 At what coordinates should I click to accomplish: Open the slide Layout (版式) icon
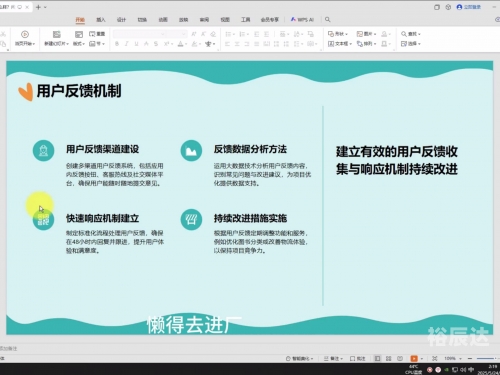click(x=79, y=34)
